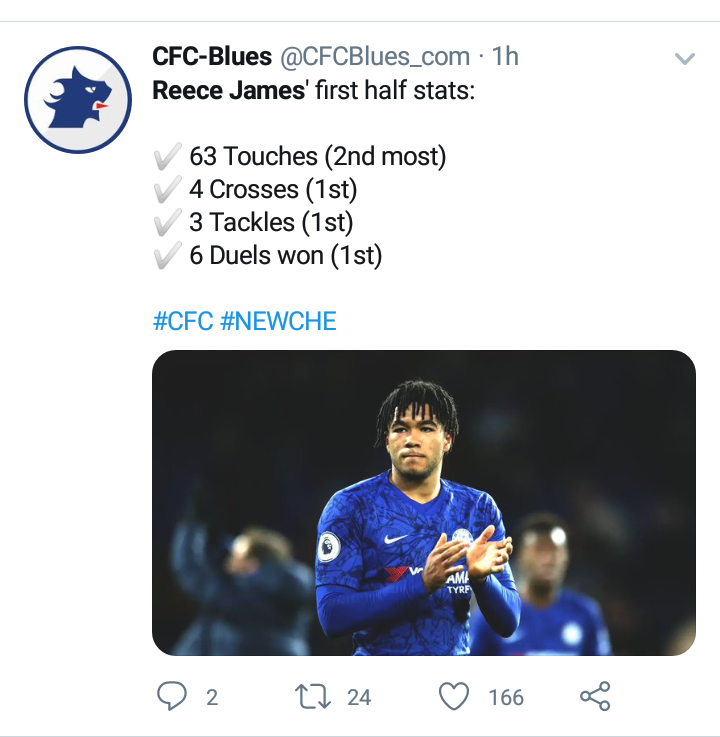
Task: Click the like count of 166
Action: tap(505, 697)
